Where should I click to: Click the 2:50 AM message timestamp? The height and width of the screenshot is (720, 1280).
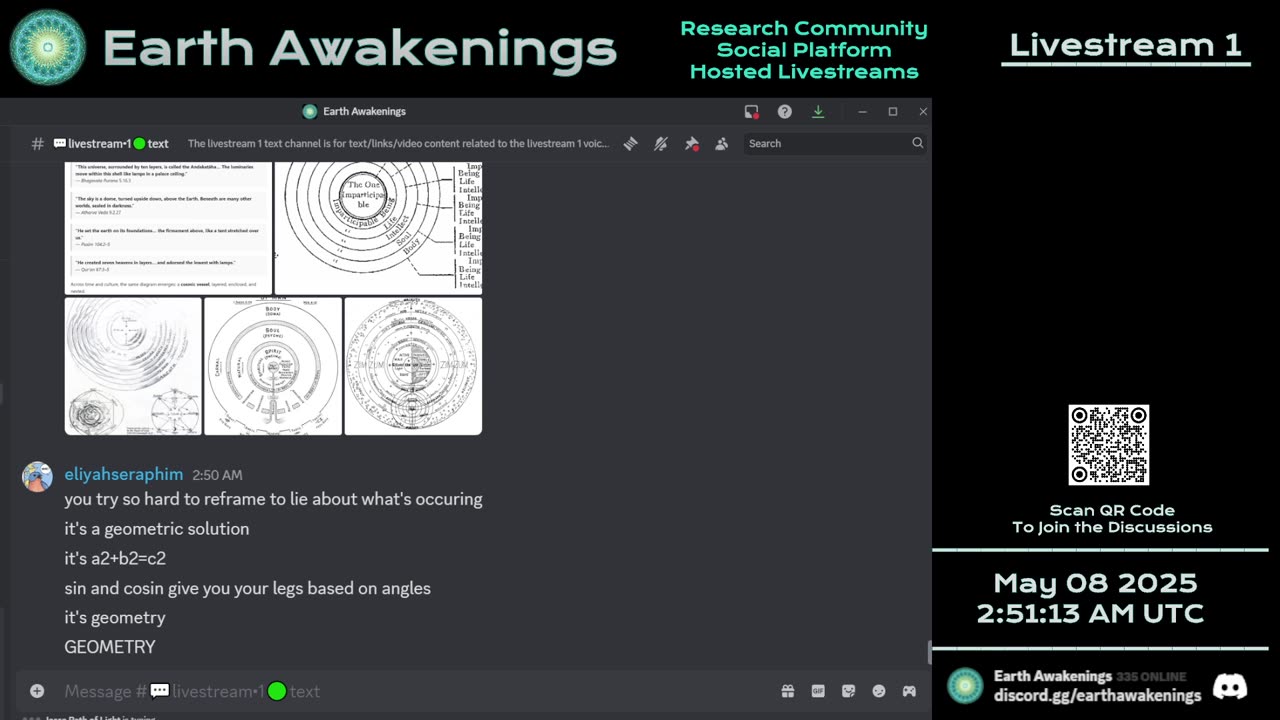click(217, 475)
